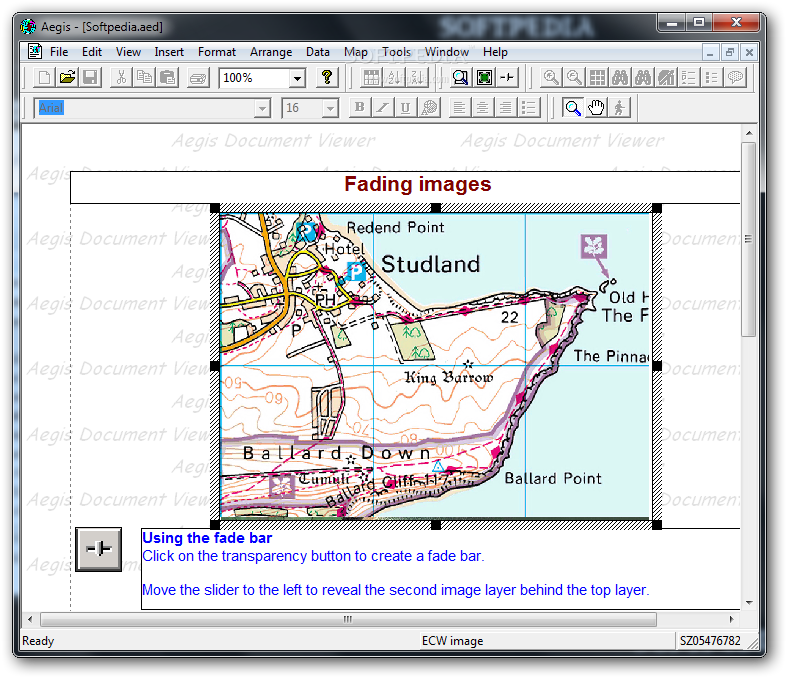Click the scroll right arrow

point(732,619)
